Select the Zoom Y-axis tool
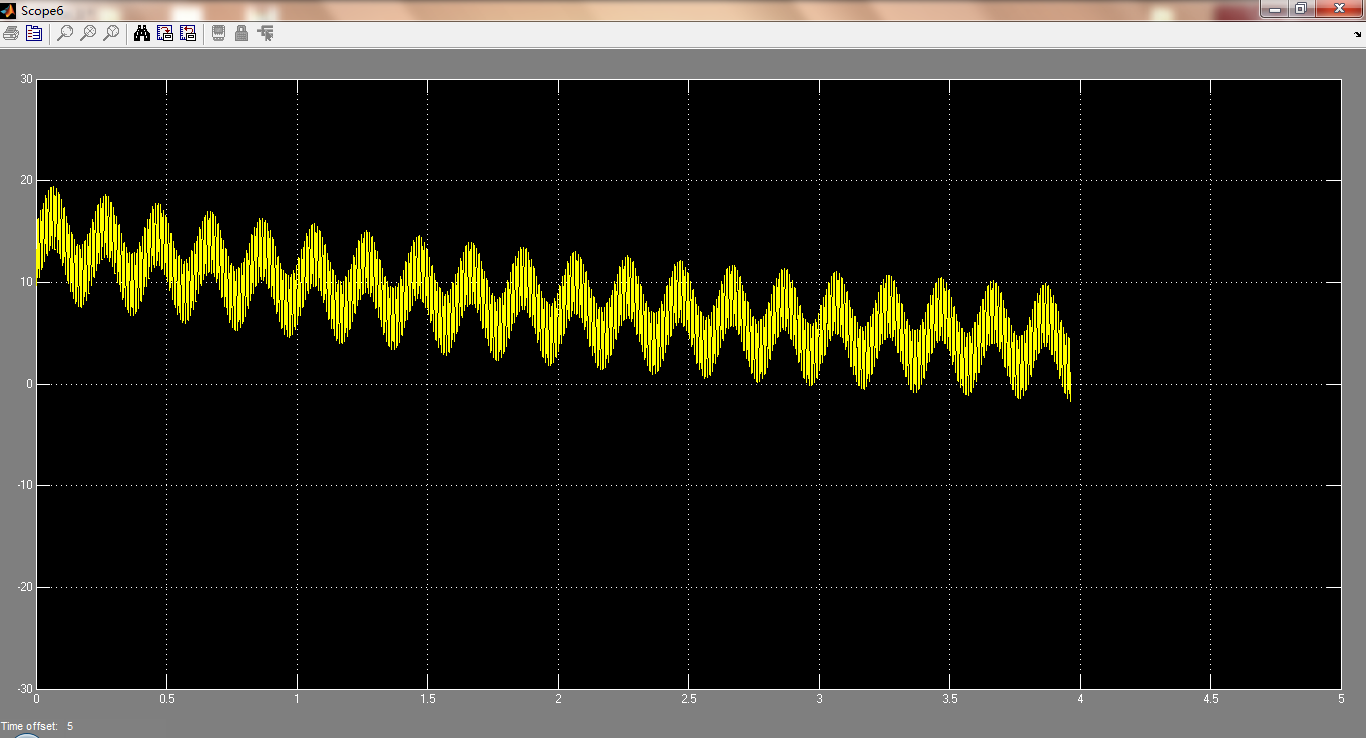Screen dimensions: 1366x738 [x=111, y=33]
